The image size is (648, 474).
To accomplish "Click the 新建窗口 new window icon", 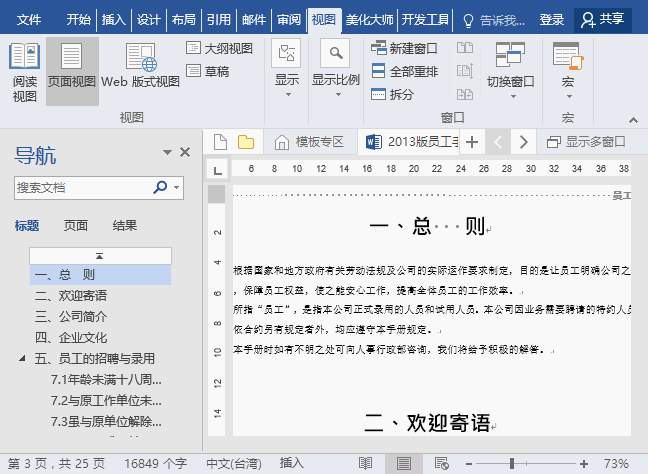I will pyautogui.click(x=379, y=48).
